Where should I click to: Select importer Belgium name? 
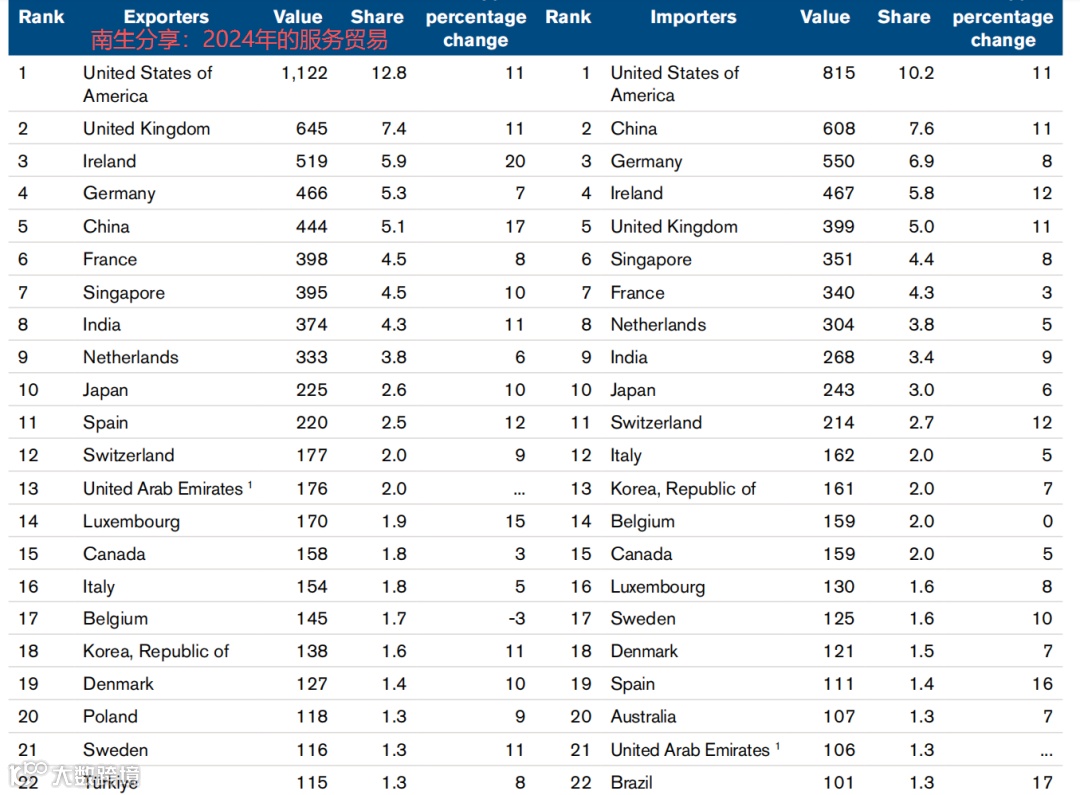point(643,522)
